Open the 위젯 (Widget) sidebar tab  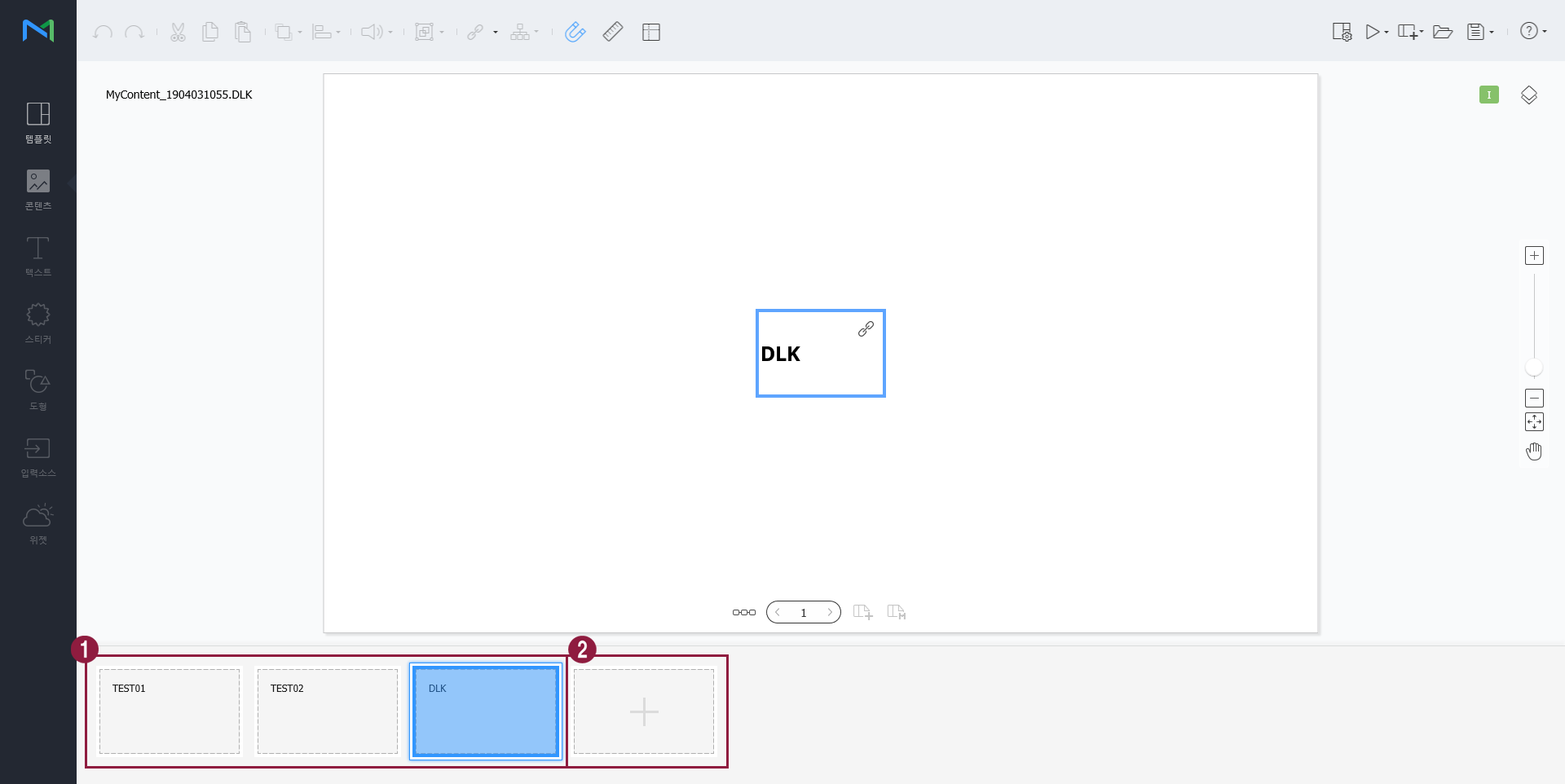38,523
